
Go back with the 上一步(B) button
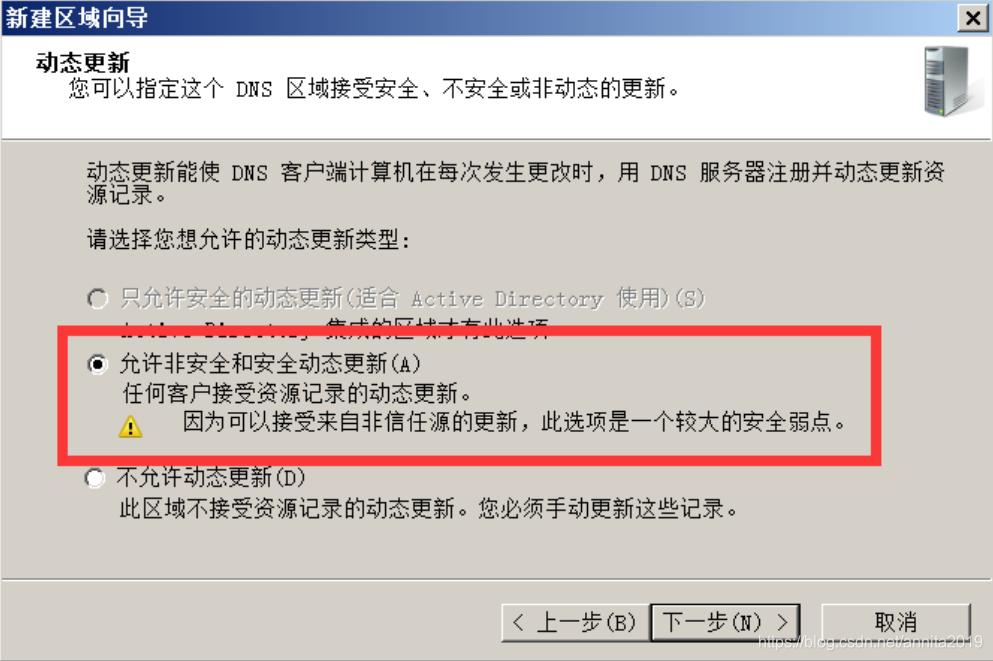575,622
